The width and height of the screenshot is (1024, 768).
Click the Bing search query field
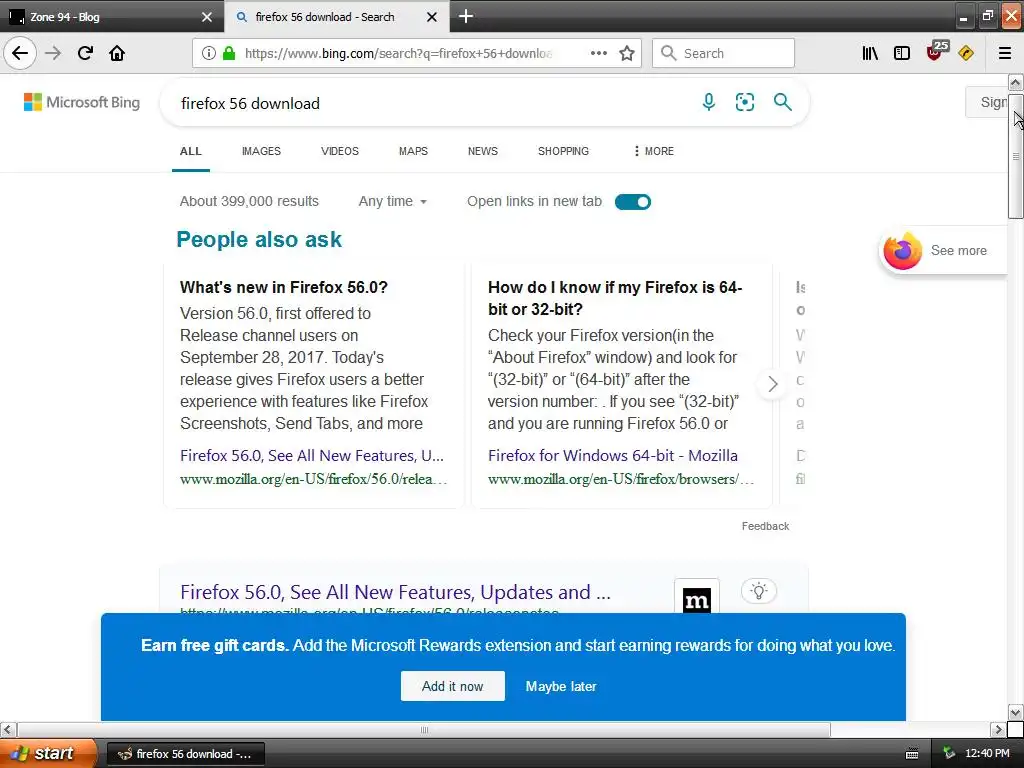[x=431, y=103]
